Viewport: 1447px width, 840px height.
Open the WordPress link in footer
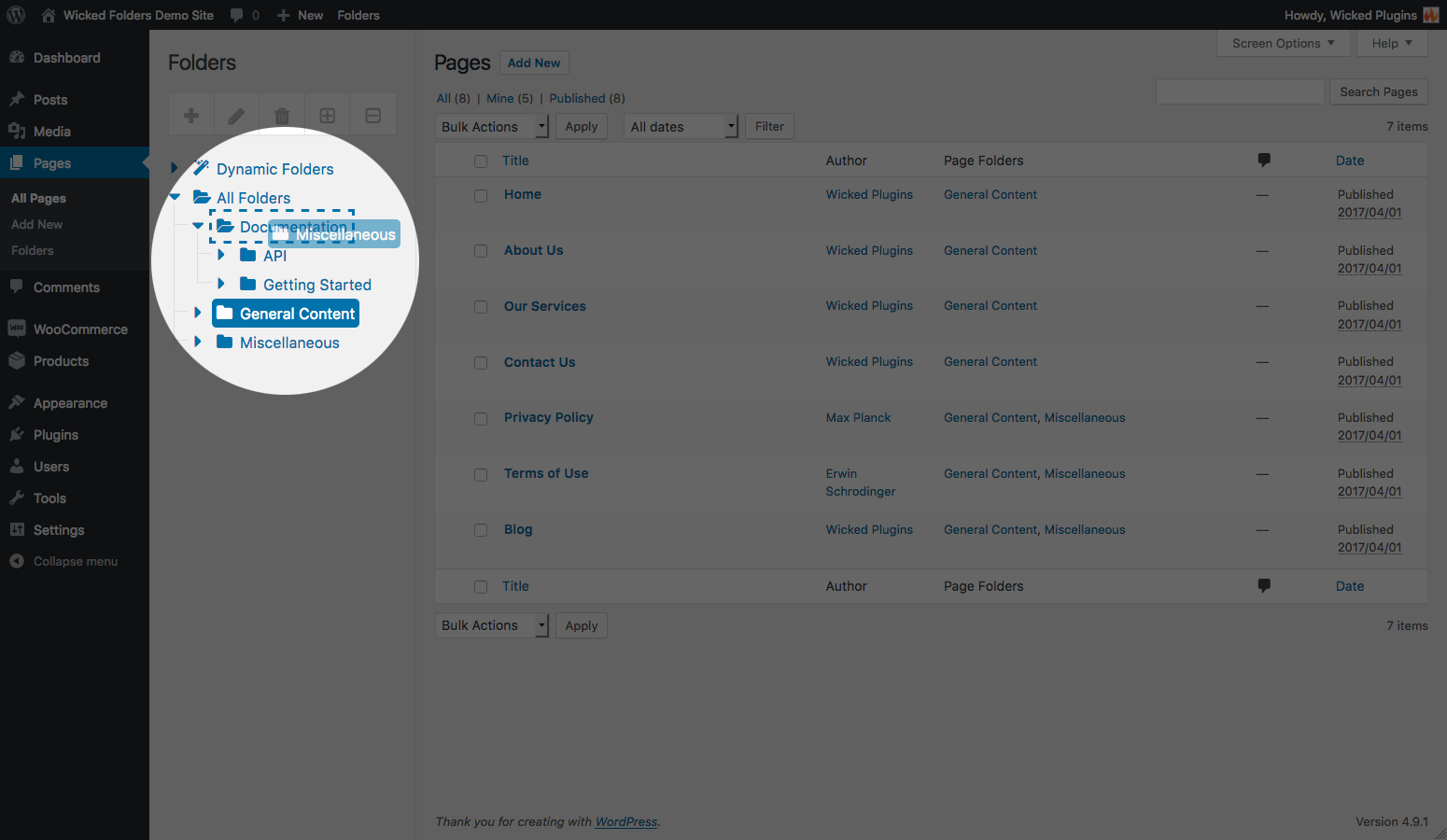tap(626, 821)
